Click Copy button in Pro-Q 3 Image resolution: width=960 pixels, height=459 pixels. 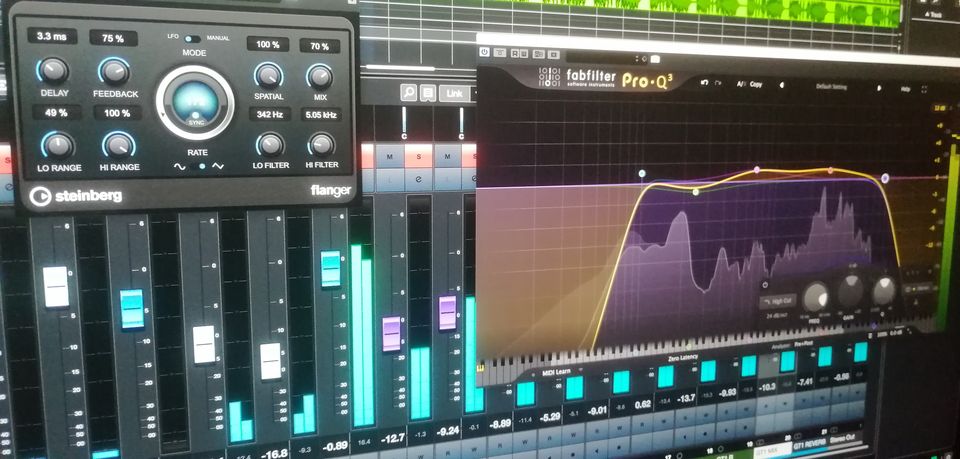tap(756, 84)
